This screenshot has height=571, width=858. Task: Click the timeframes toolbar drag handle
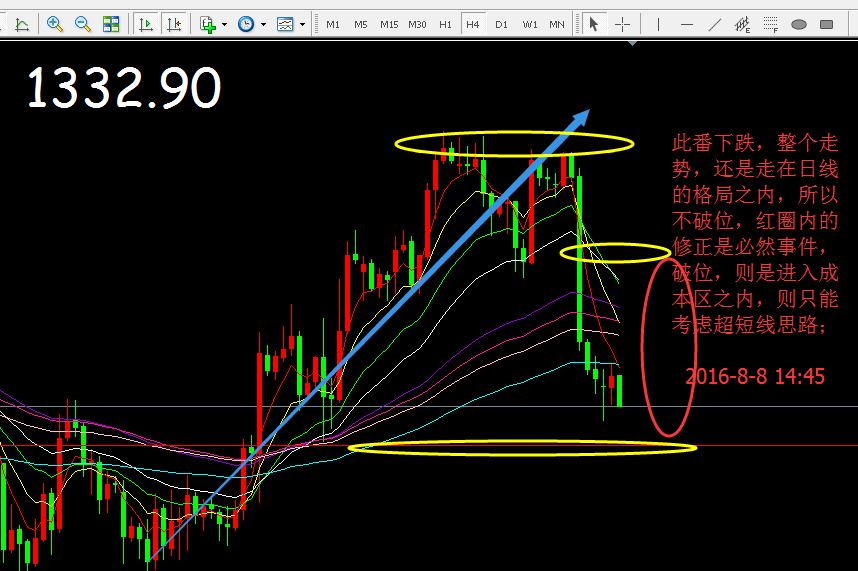coord(316,25)
